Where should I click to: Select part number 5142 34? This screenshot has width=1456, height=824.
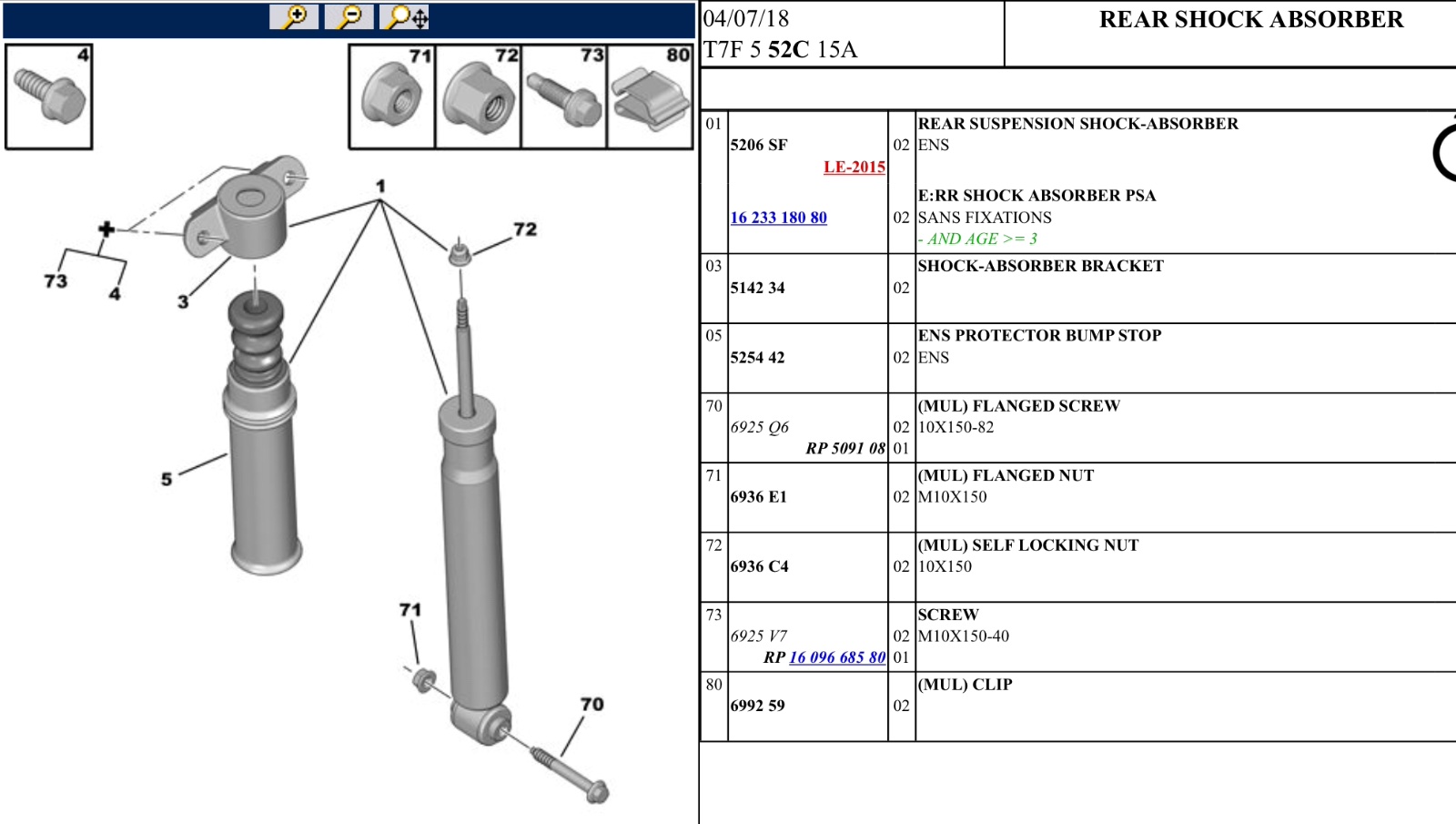pos(757,288)
